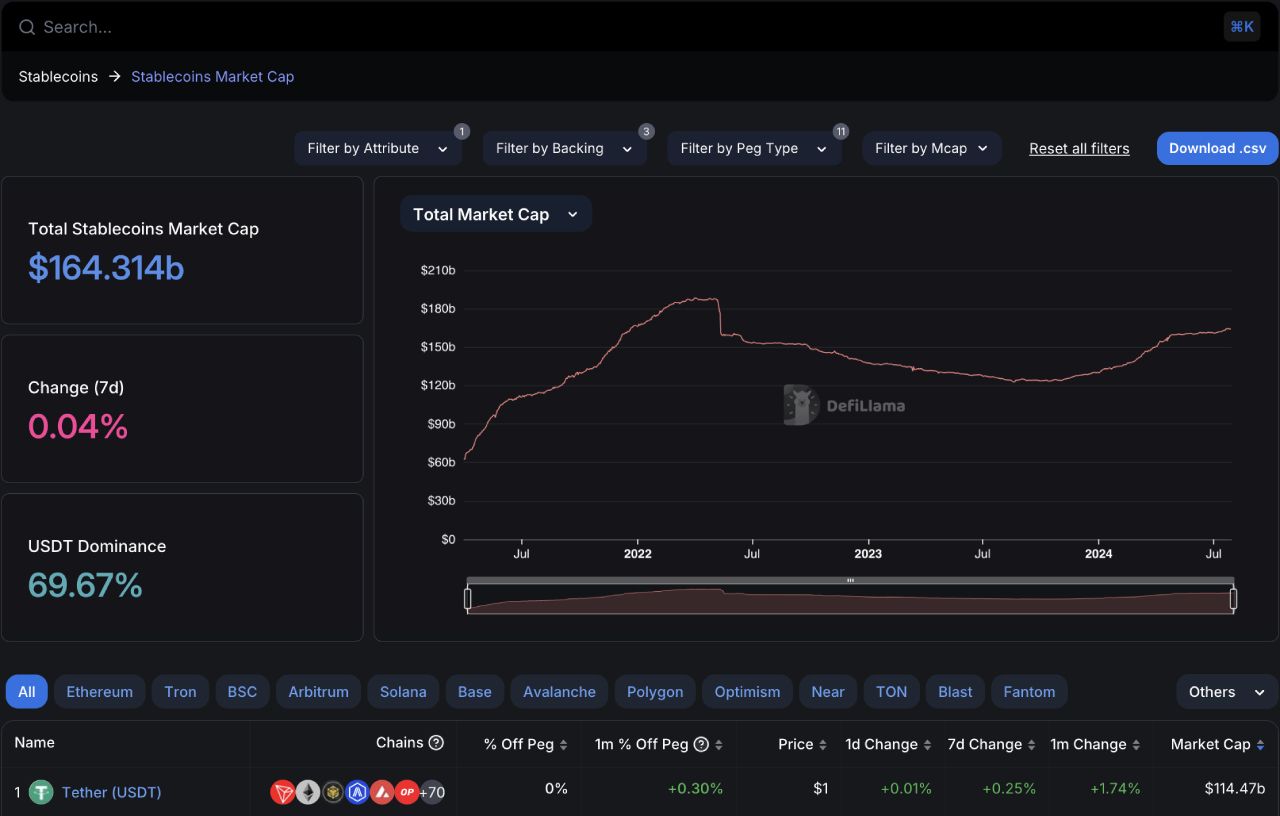Open the Others chains dropdown

coord(1227,692)
